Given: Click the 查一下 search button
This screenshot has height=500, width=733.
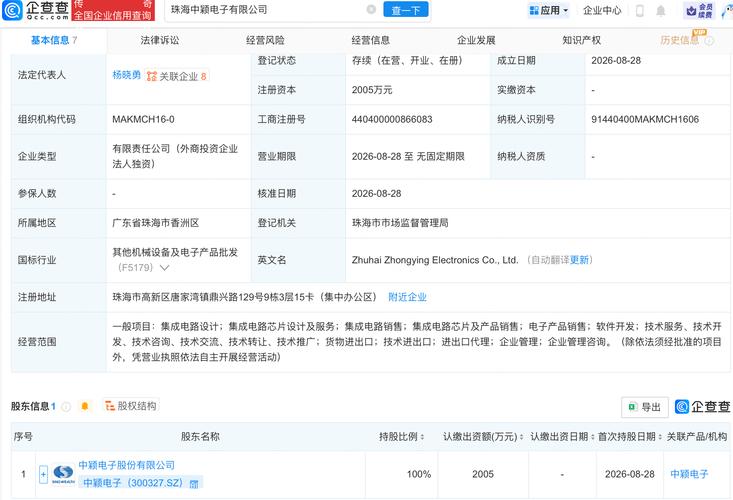Looking at the screenshot, I should (x=406, y=10).
